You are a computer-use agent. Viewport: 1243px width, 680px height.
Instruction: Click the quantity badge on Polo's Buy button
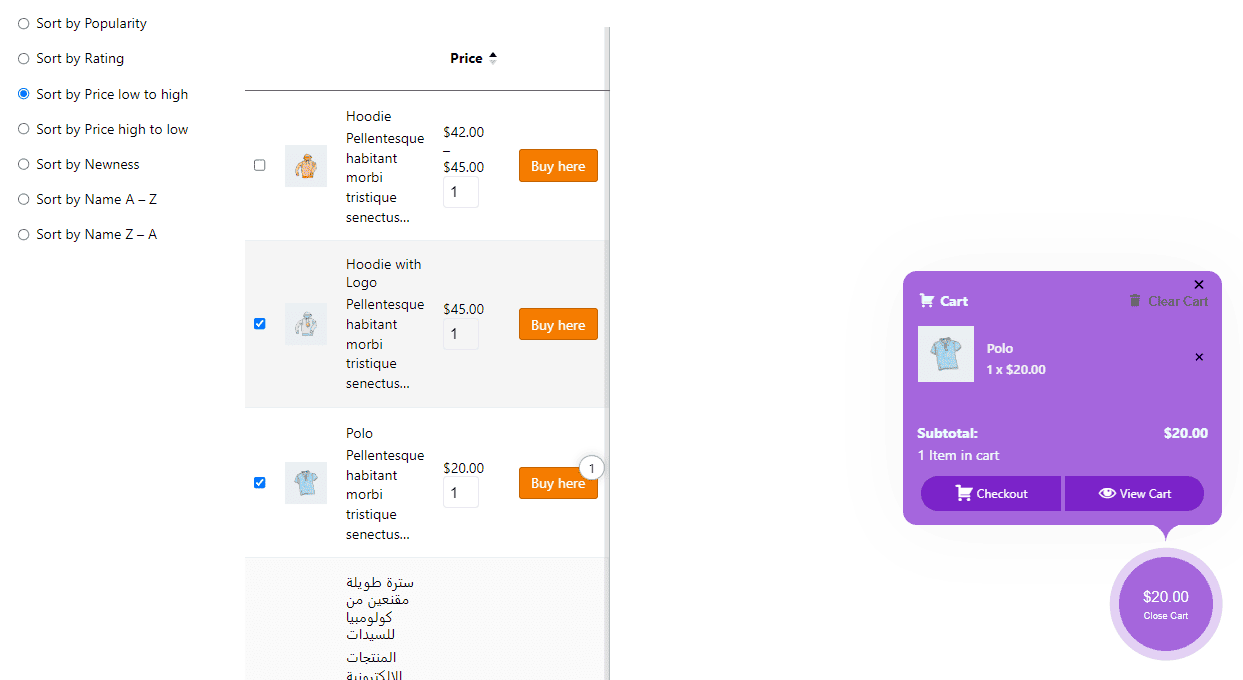click(591, 467)
